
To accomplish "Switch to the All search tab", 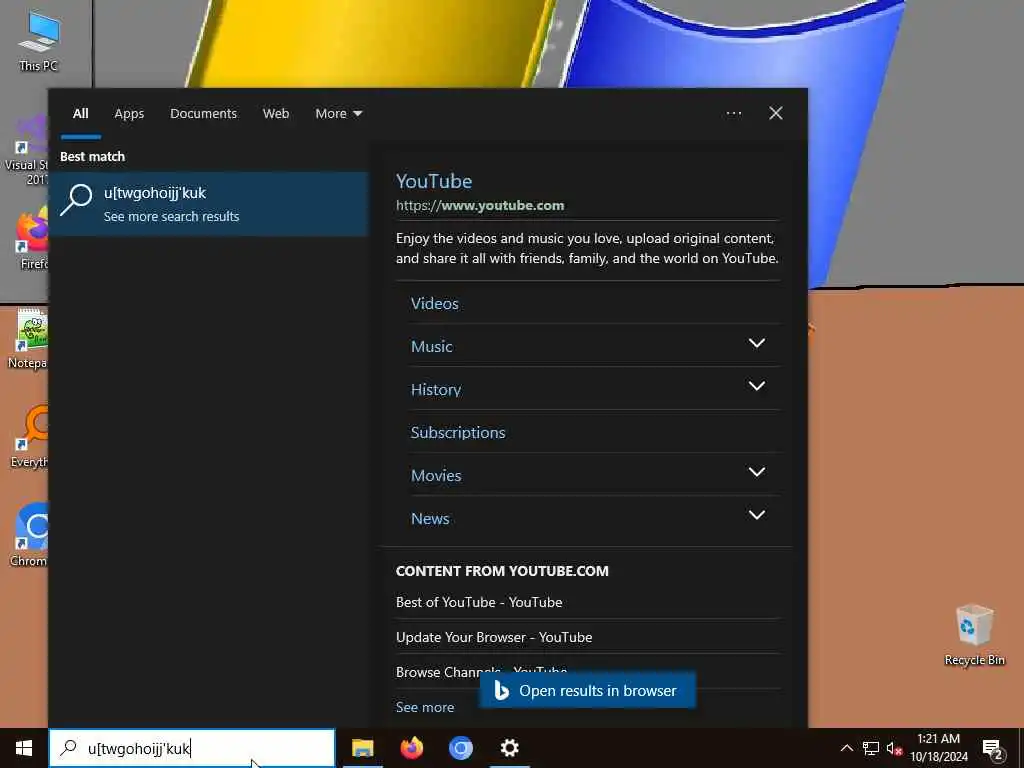I will pyautogui.click(x=80, y=114).
